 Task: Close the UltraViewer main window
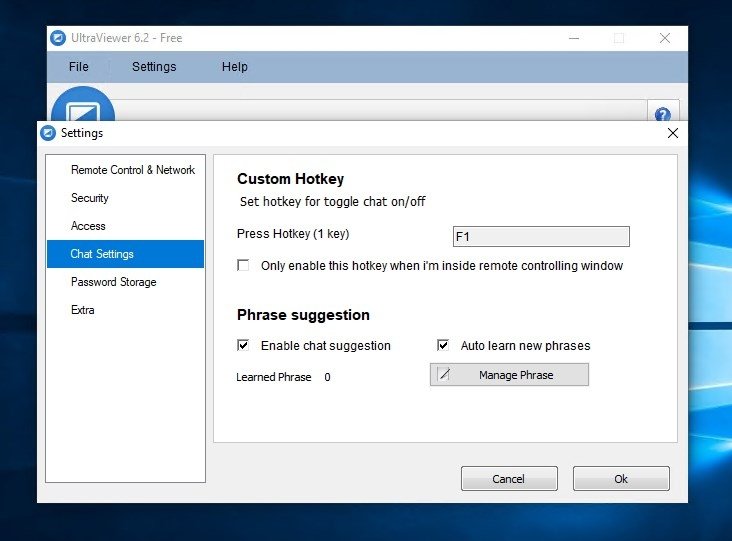665,38
